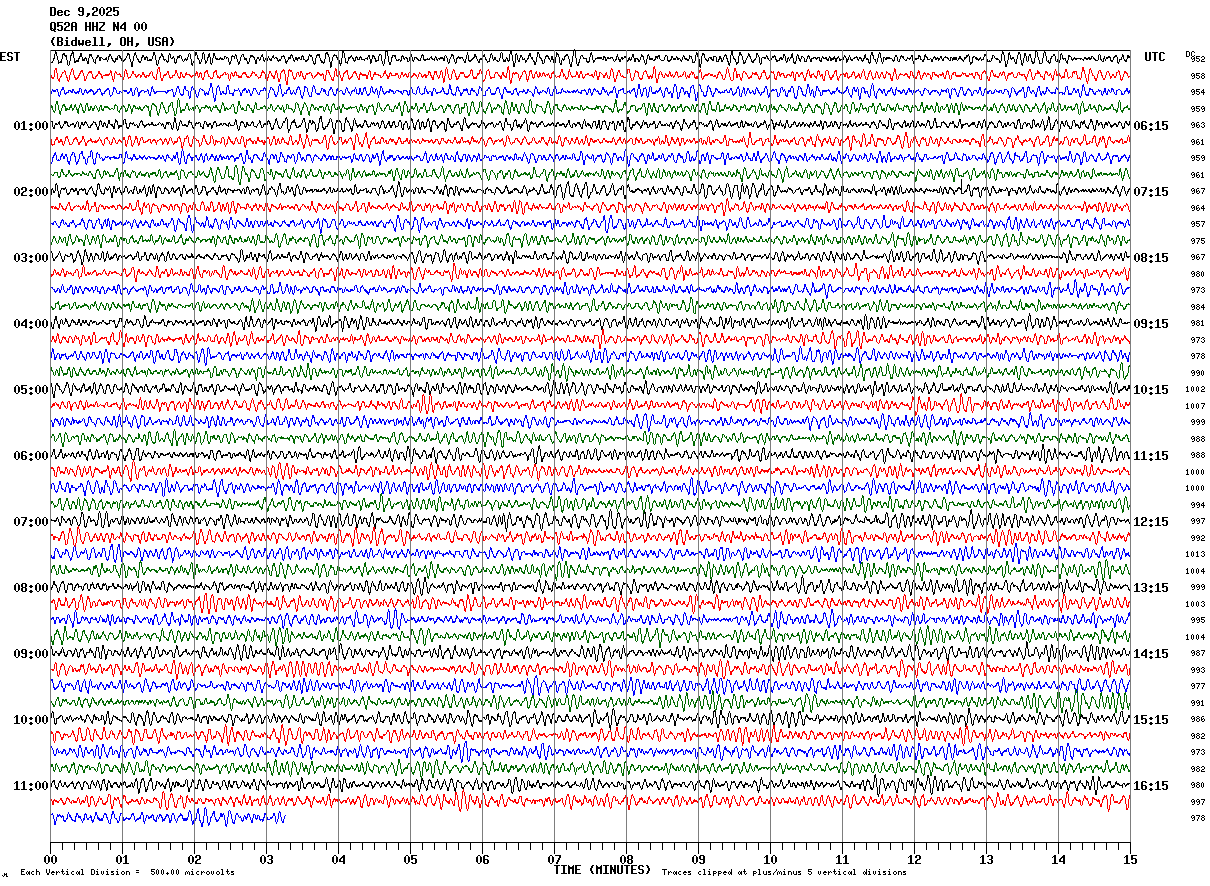Select the 08:00 EST row label
The width and height of the screenshot is (1210, 886).
[x=31, y=588]
